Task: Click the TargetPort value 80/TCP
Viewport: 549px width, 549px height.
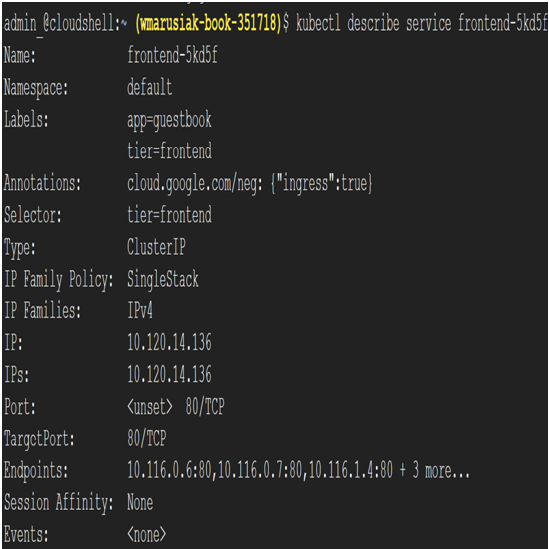Action: (x=147, y=438)
